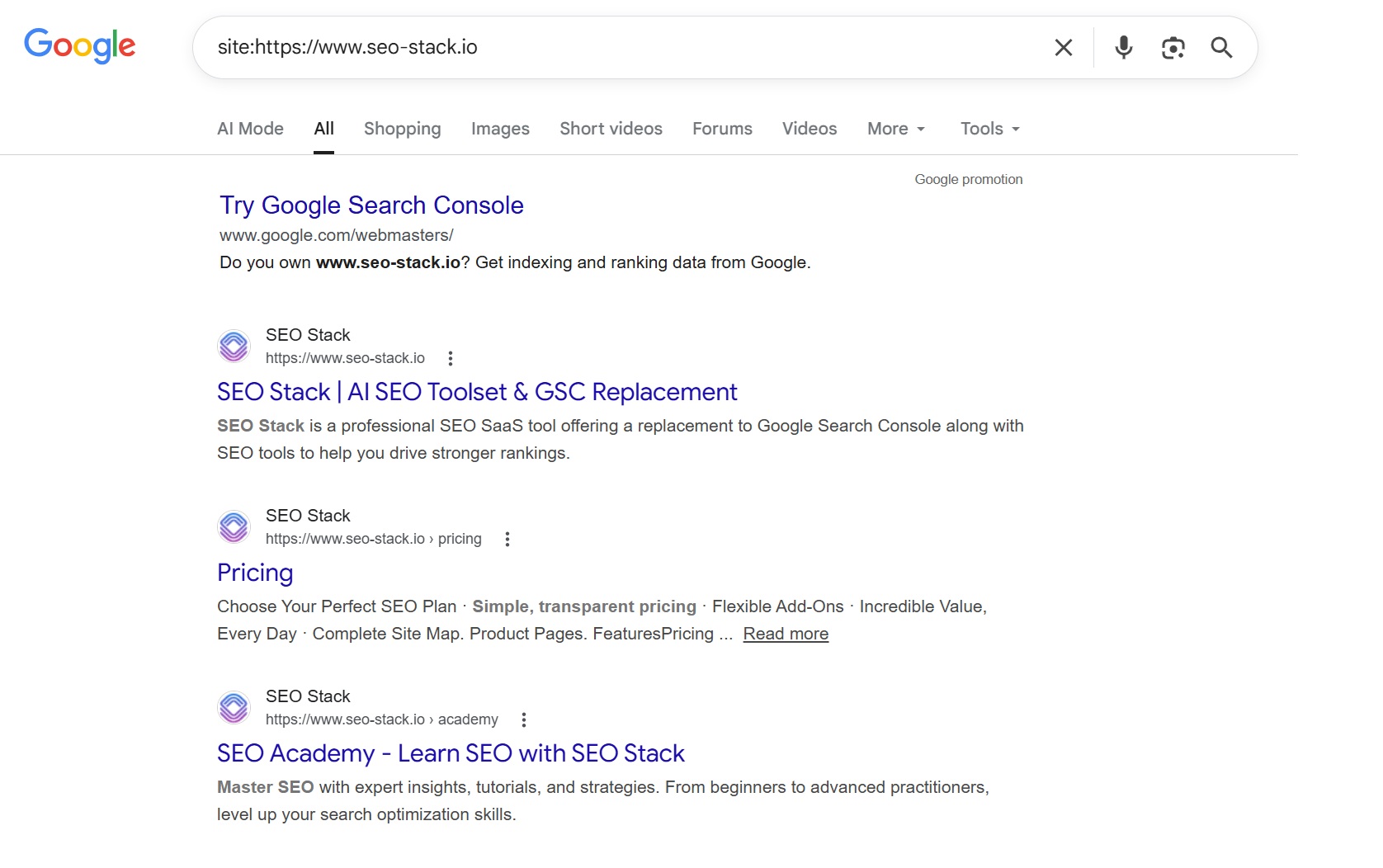Open Google Lens image search
Image resolution: width=1383 pixels, height=868 pixels.
point(1173,48)
